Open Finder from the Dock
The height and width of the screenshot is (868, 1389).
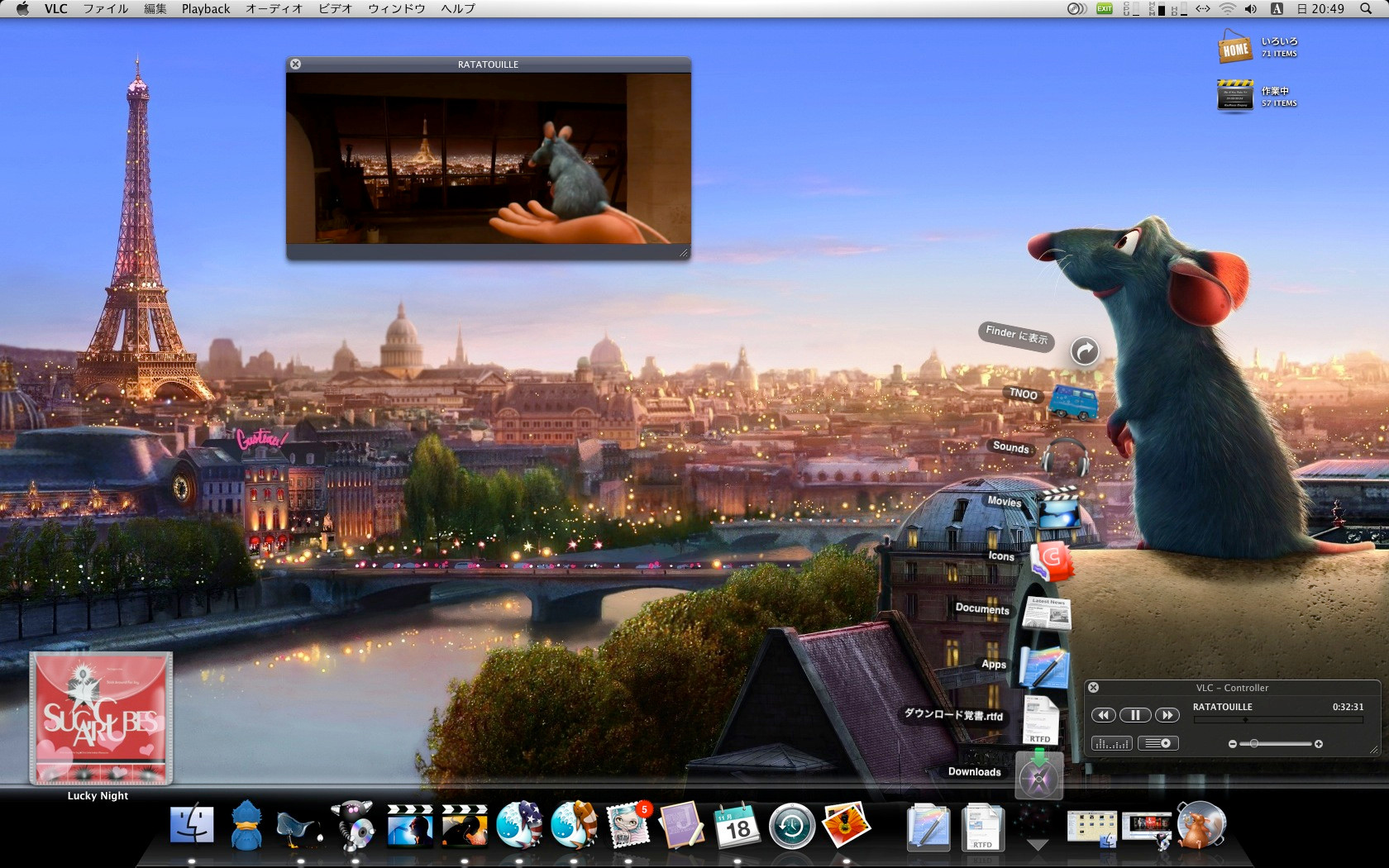pos(192,825)
